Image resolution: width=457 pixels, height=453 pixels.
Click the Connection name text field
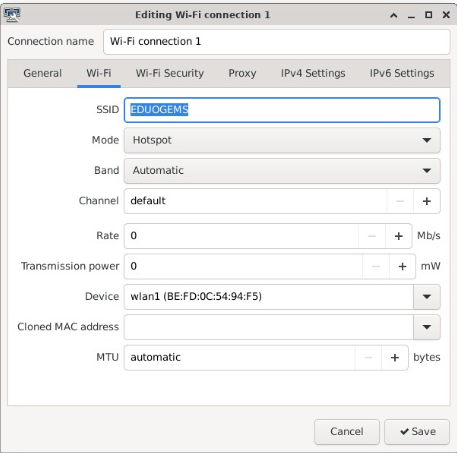277,42
